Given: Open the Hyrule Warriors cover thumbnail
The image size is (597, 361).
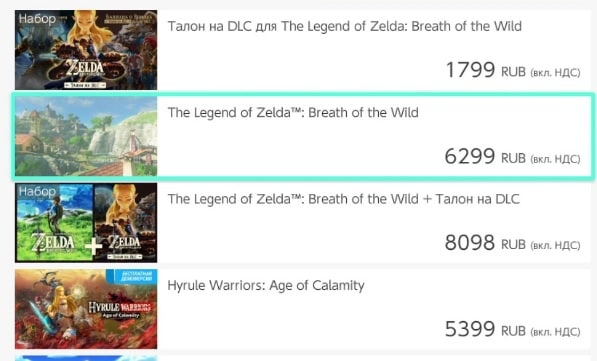Looking at the screenshot, I should click(x=86, y=309).
